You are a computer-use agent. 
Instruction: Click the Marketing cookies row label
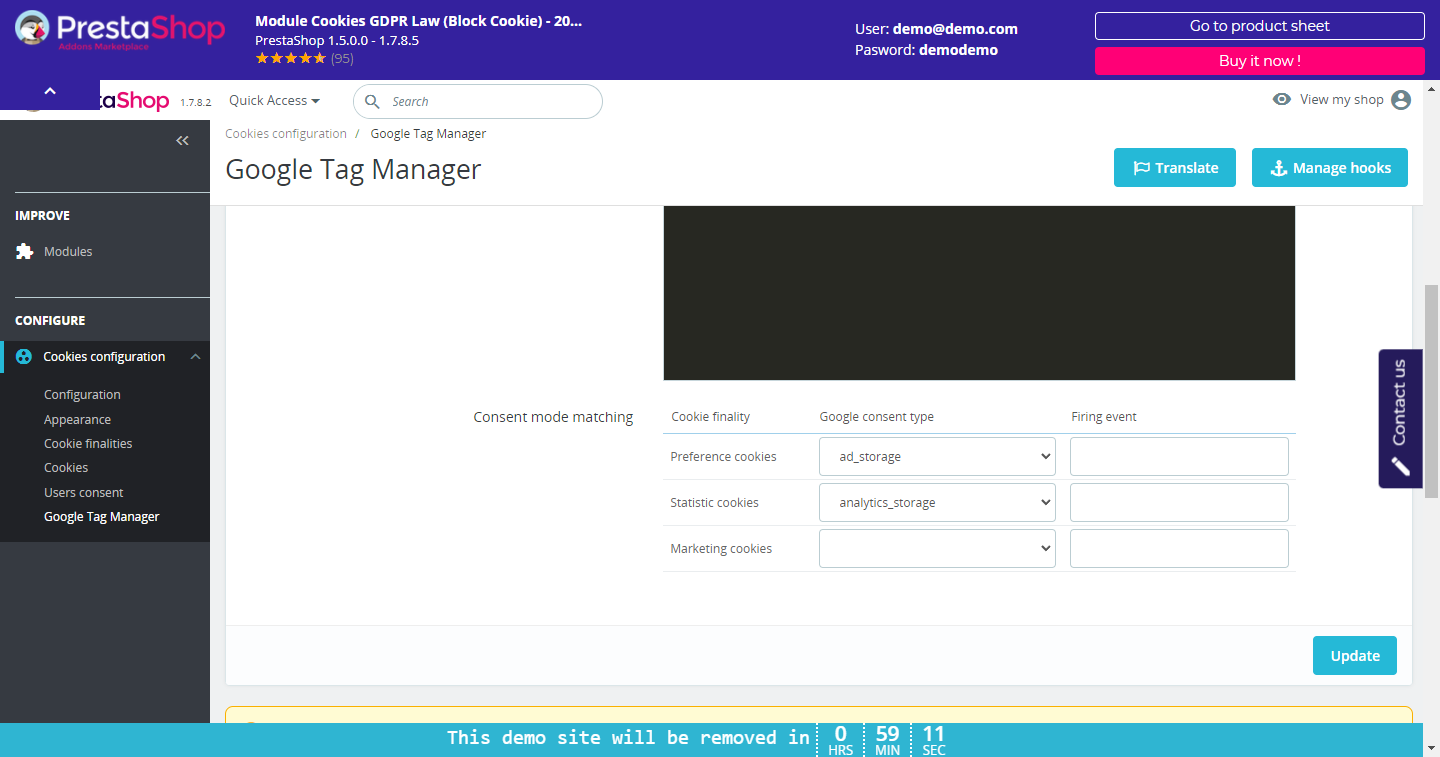point(721,549)
